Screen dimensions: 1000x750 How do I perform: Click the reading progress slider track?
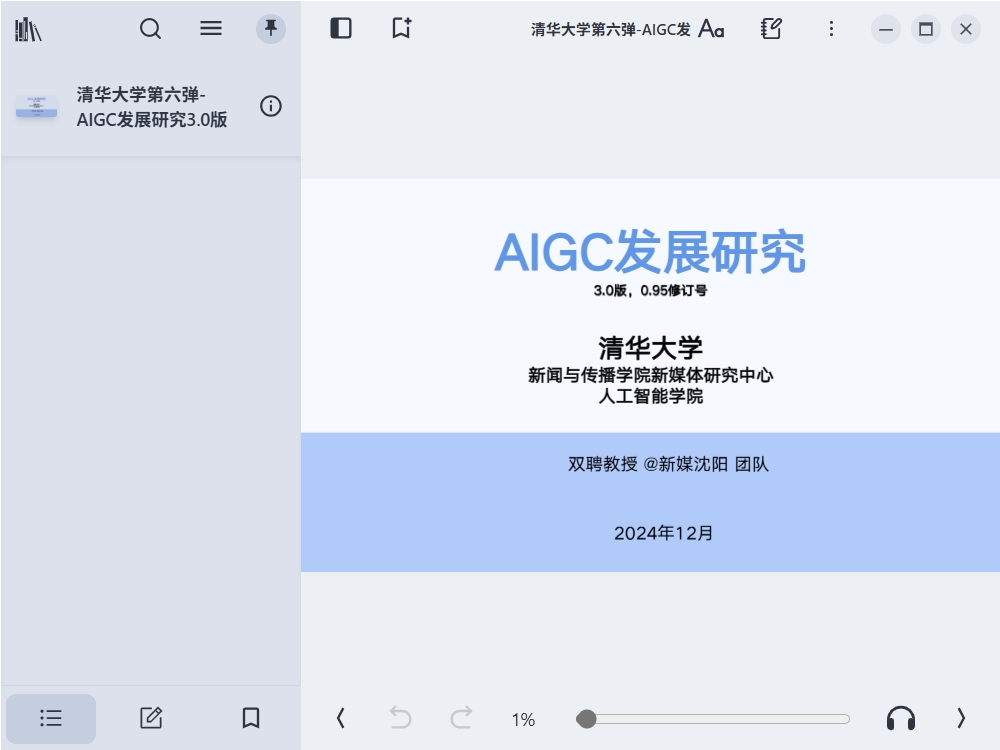tap(713, 719)
